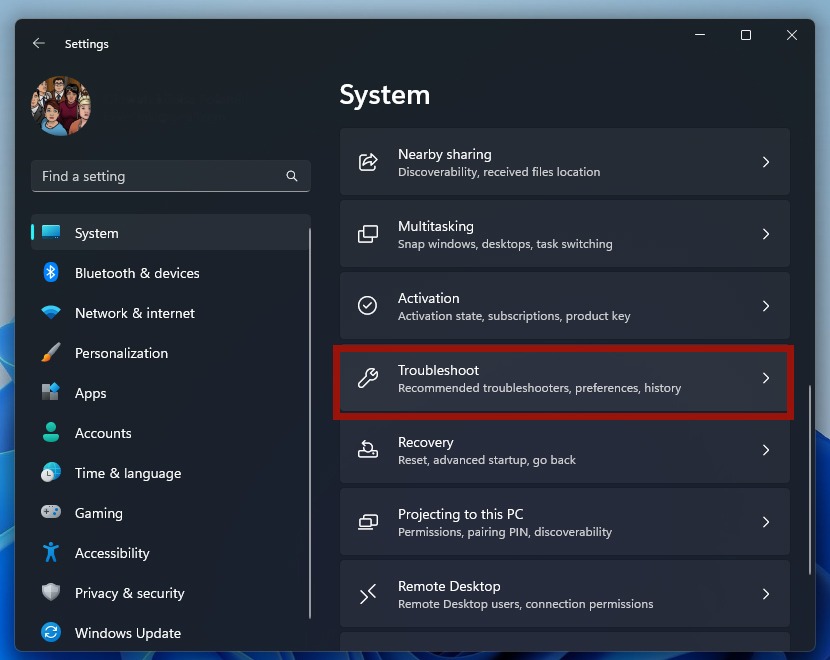
Task: Select Accounts in the sidebar
Action: [x=104, y=433]
